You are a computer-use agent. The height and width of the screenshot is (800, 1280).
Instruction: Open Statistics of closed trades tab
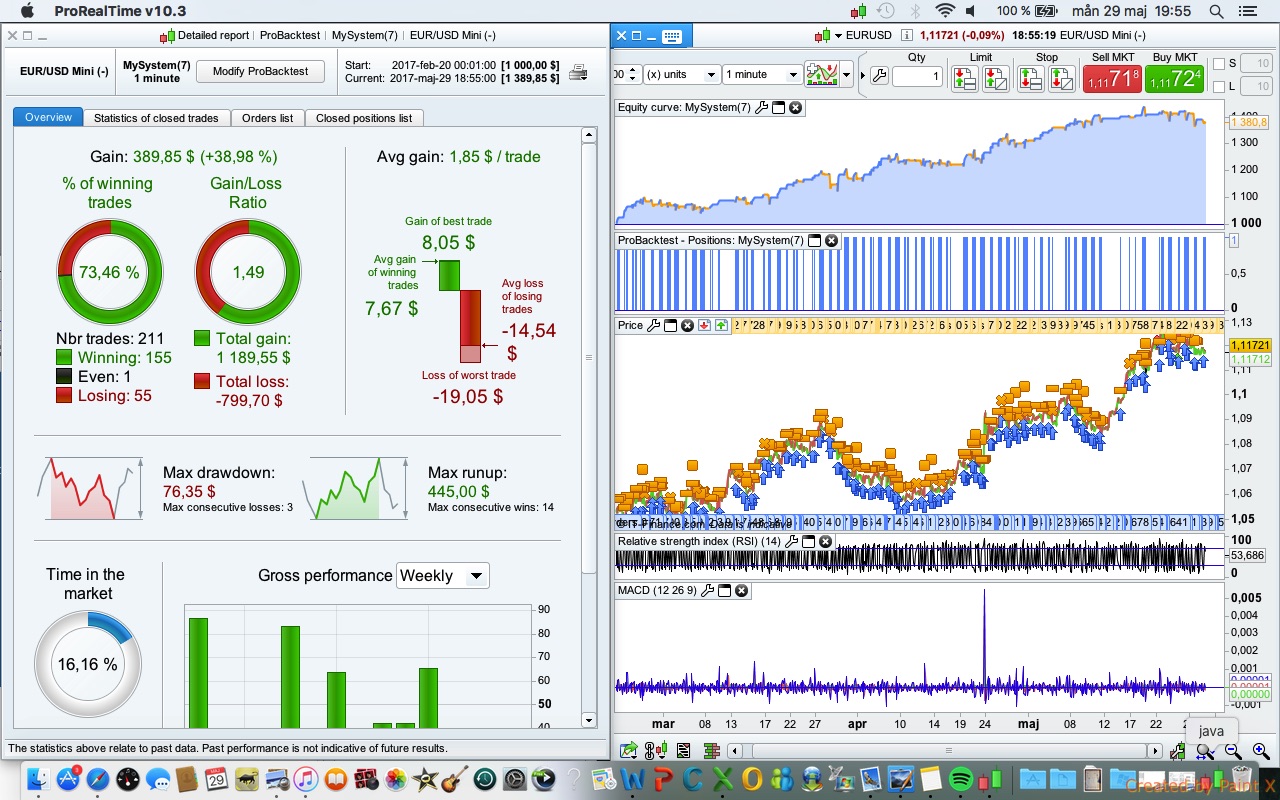(x=156, y=118)
